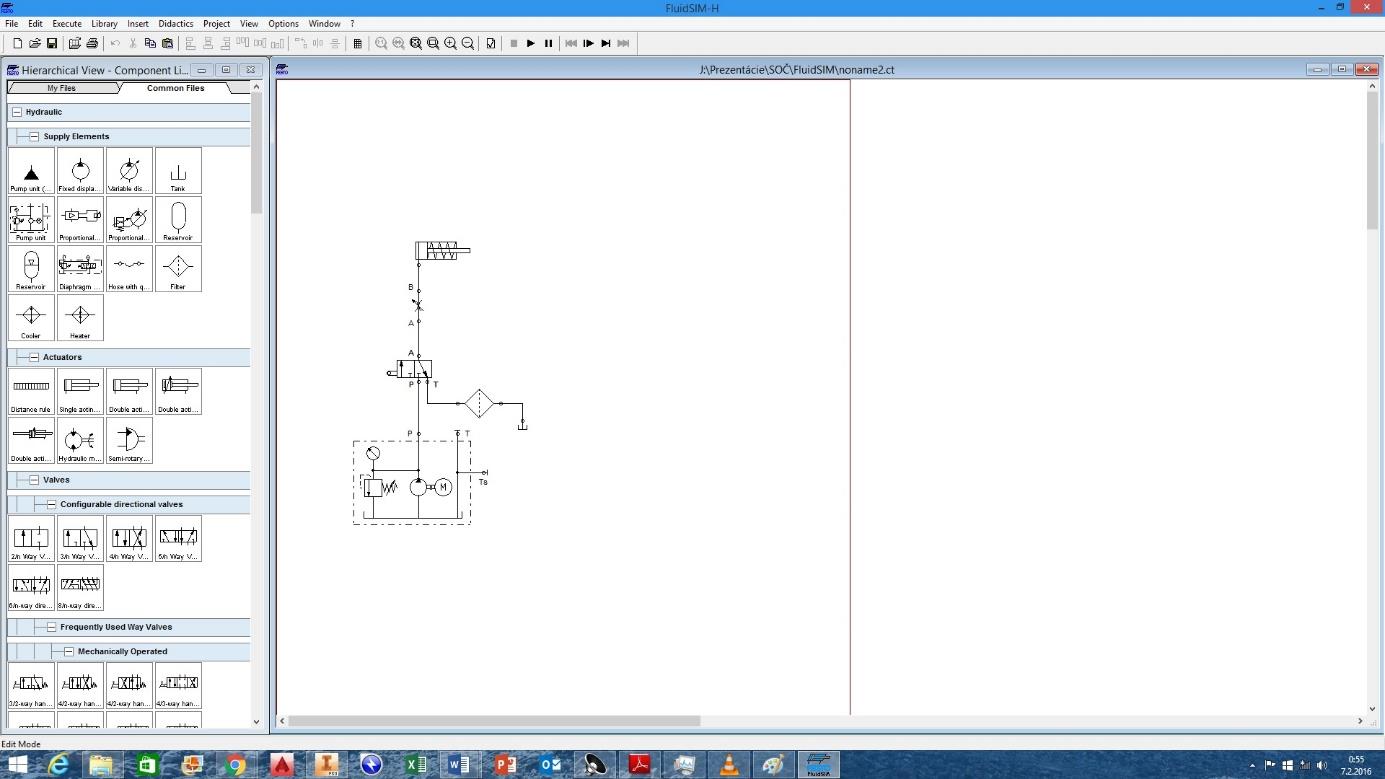Select the Fixed displacement pump component
Viewport: 1385px width, 779px height.
pos(80,170)
